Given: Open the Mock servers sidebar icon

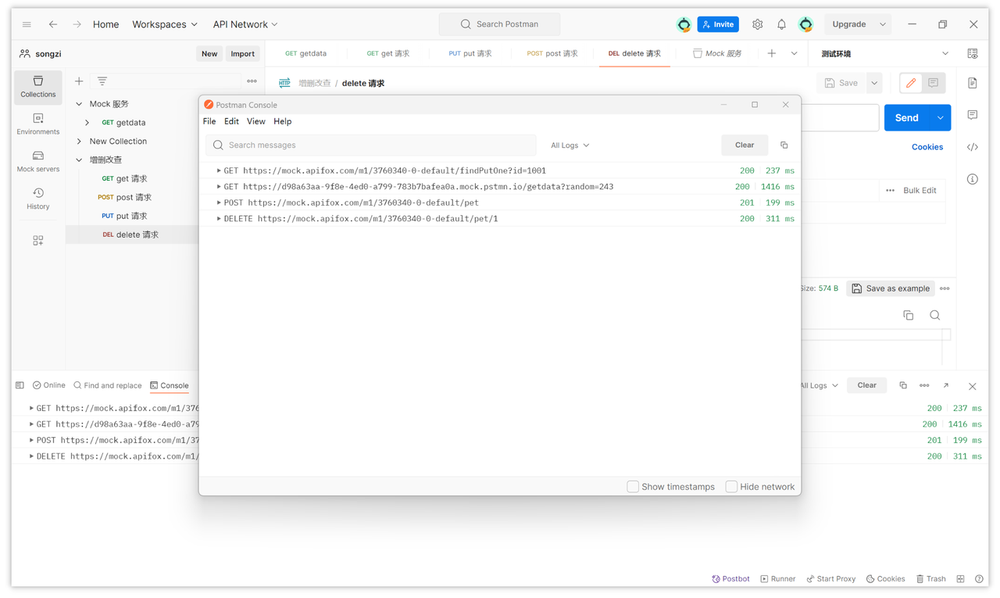Looking at the screenshot, I should tap(38, 161).
